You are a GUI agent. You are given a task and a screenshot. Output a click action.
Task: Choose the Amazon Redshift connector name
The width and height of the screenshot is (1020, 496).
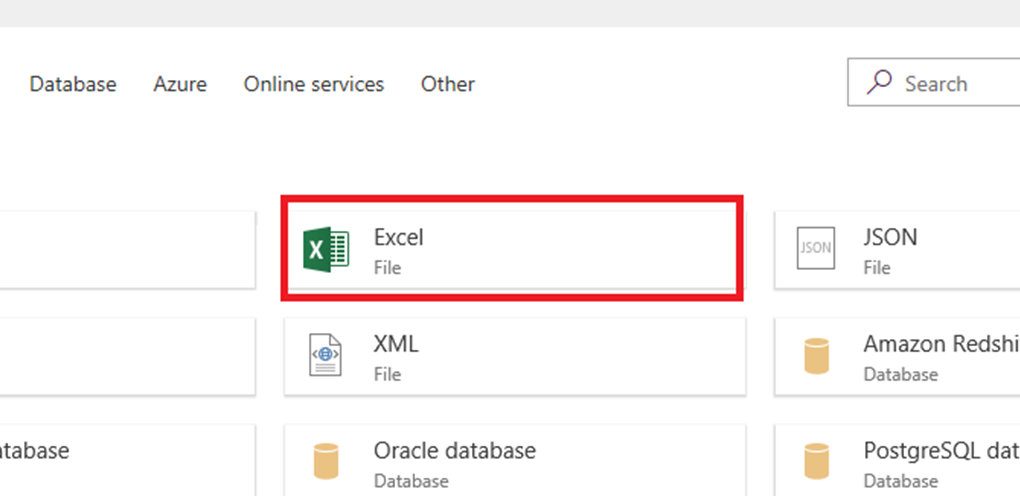(940, 344)
